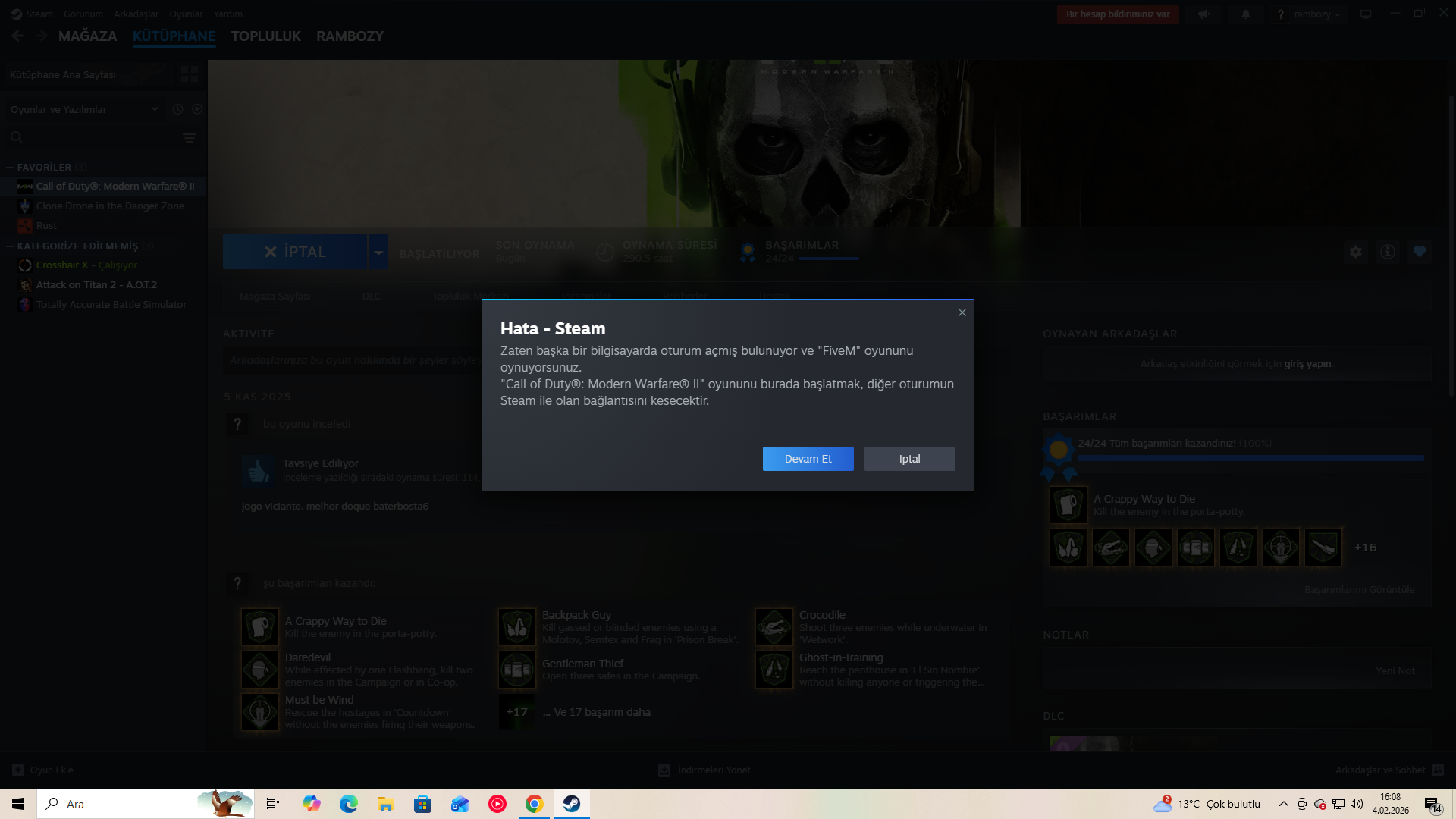Image resolution: width=1456 pixels, height=819 pixels.
Task: Cancel launch with the blue İPTAL button
Action: point(295,252)
